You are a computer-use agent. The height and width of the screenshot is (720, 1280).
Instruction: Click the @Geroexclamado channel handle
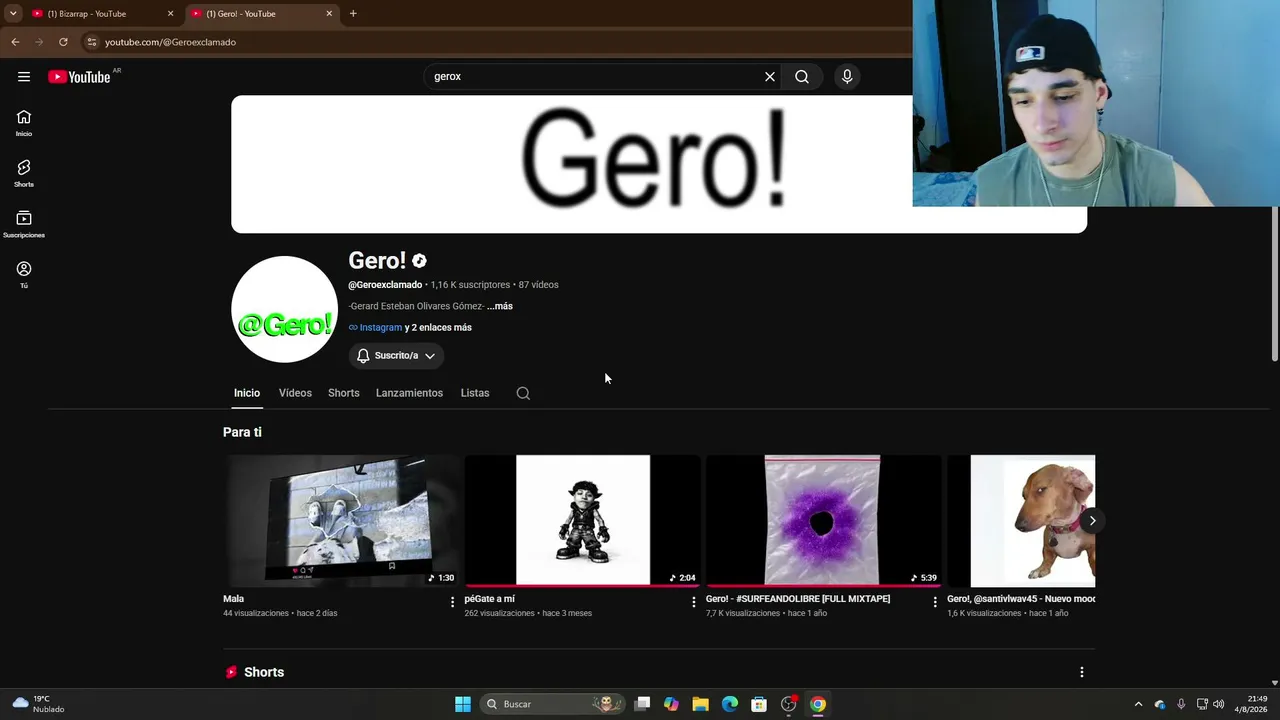pos(385,285)
